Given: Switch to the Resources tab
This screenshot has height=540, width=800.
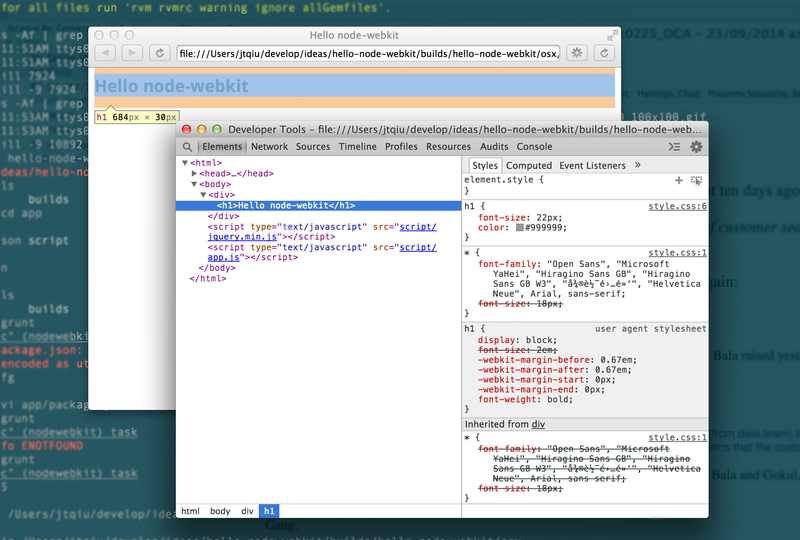Looking at the screenshot, I should (448, 146).
